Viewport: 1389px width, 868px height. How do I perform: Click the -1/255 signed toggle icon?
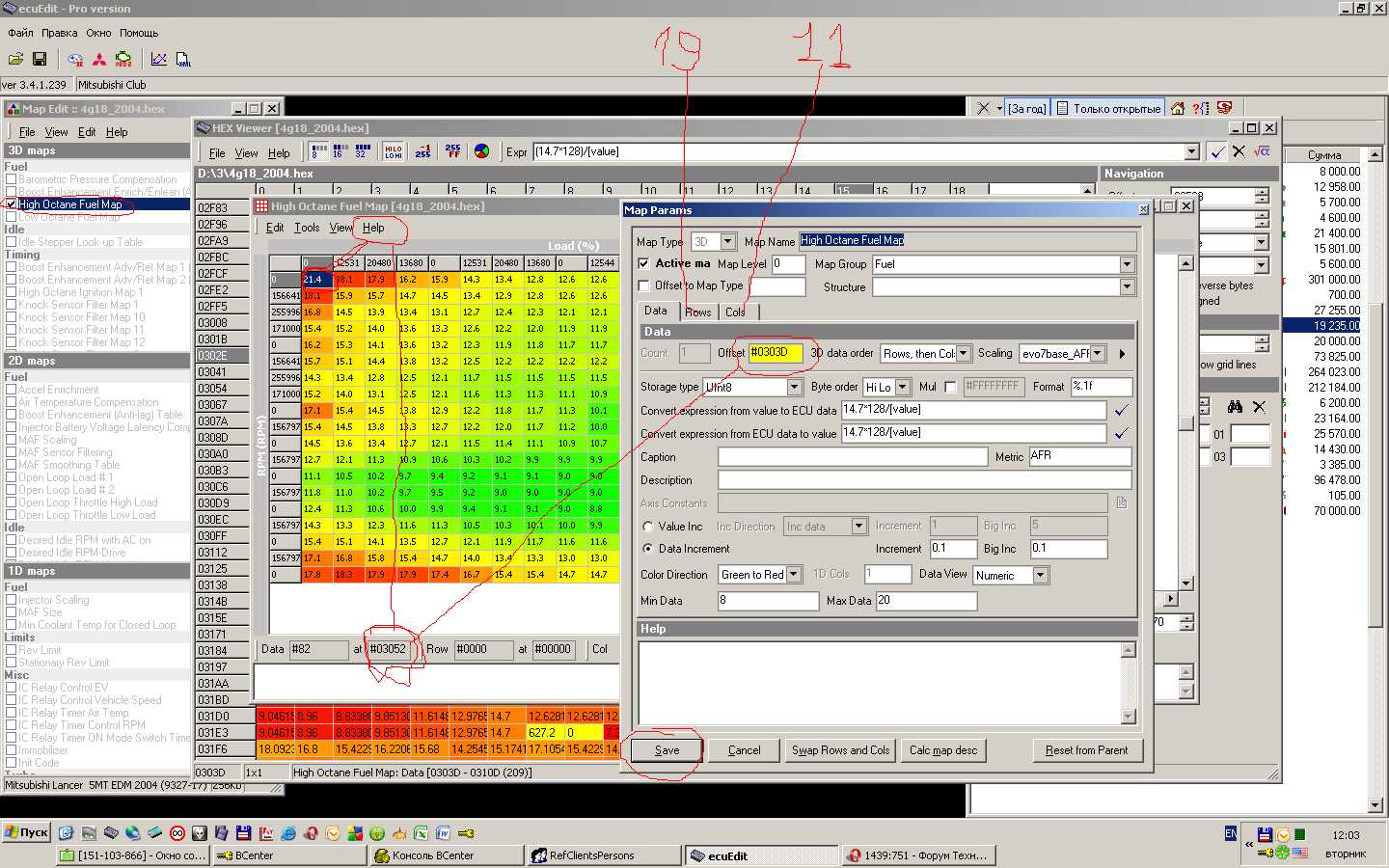click(422, 151)
